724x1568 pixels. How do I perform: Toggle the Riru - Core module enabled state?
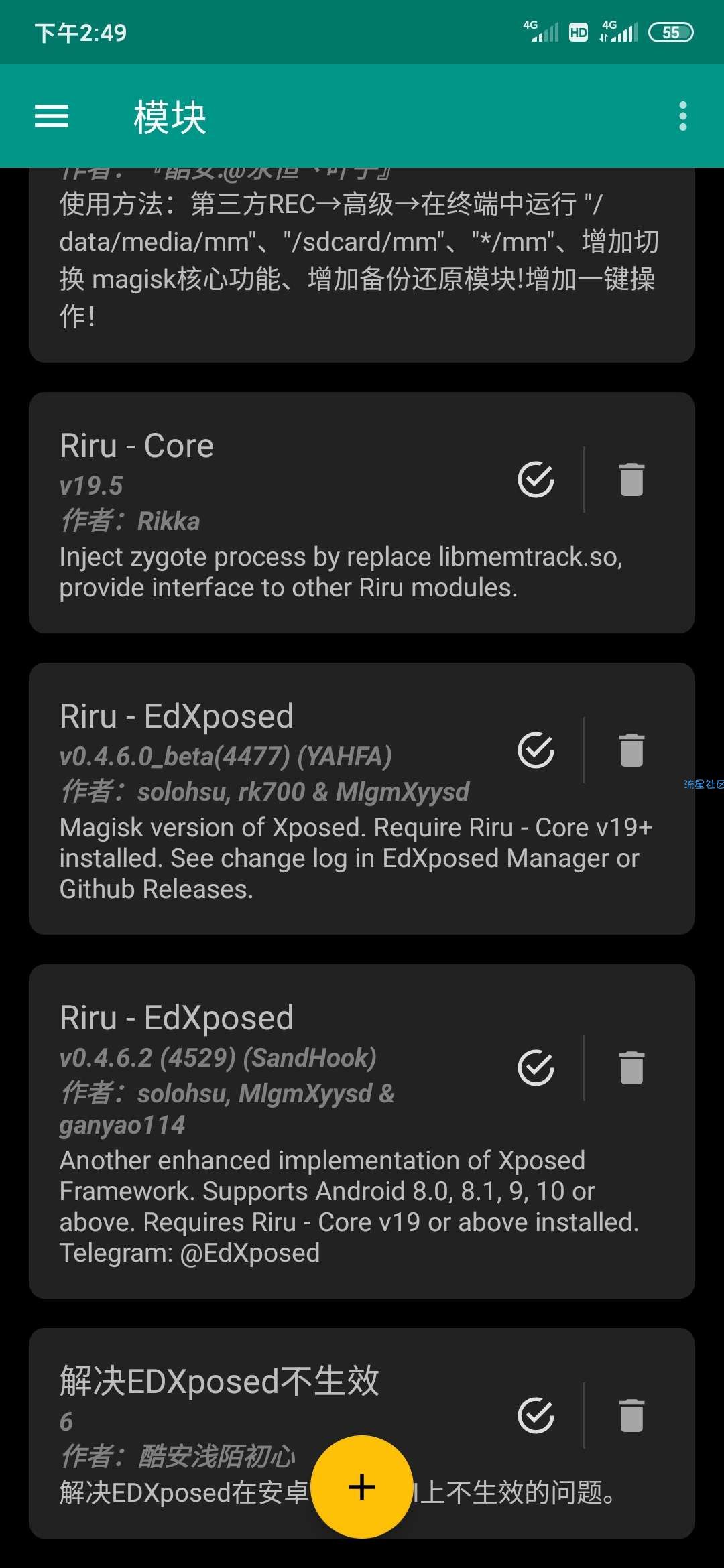coord(536,479)
